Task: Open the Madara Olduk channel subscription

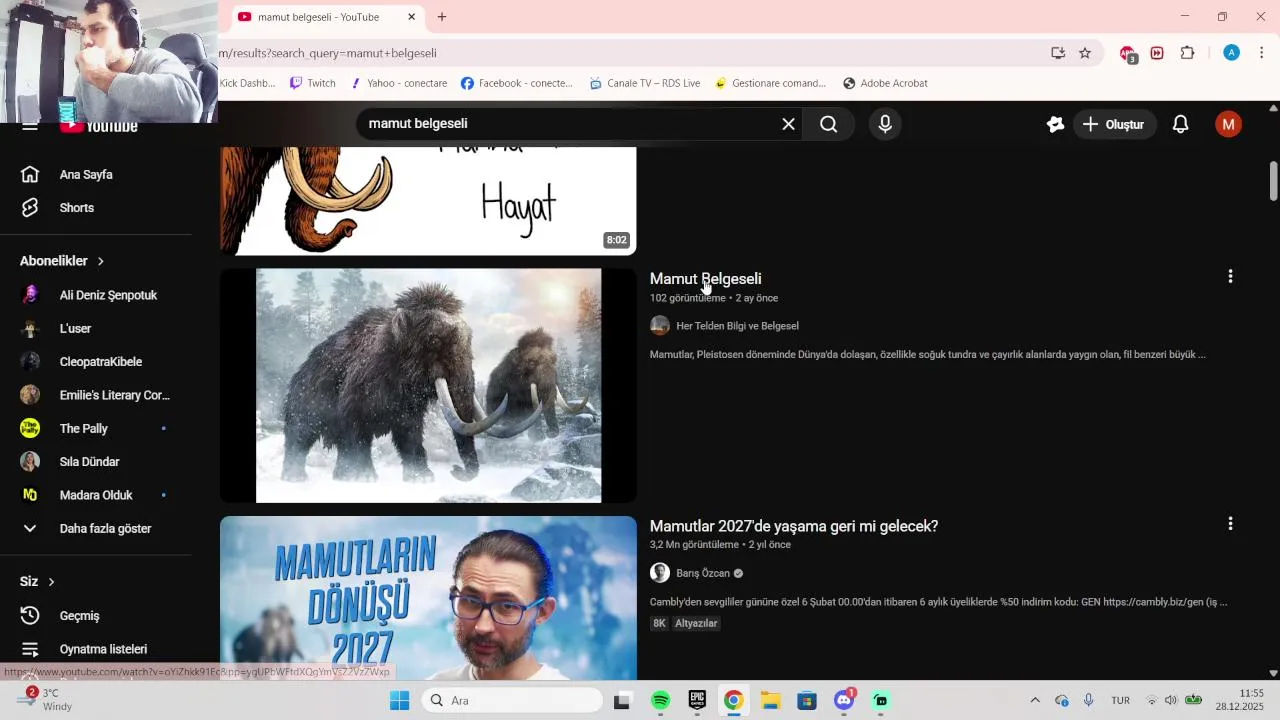Action: (96, 495)
